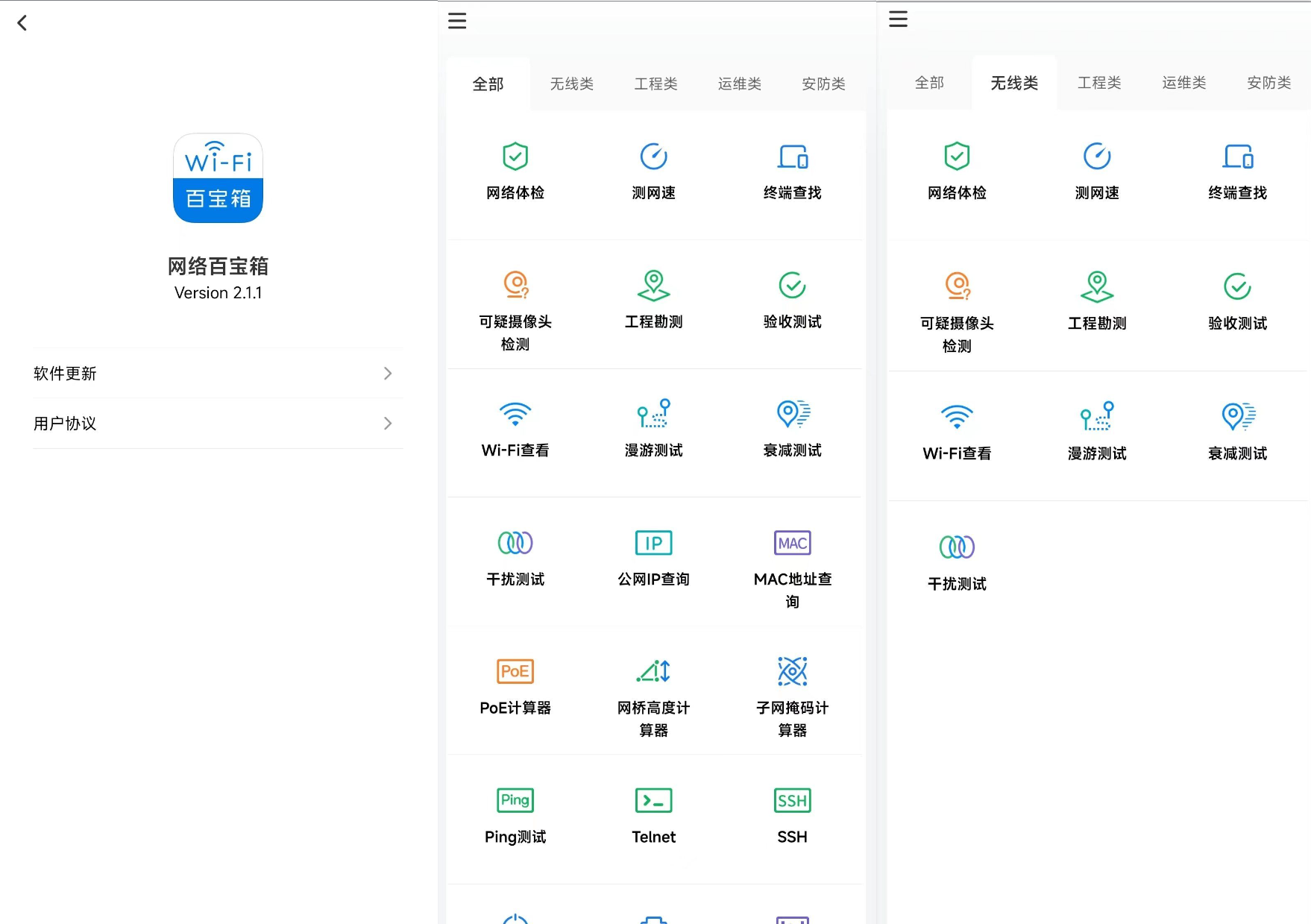Open 网络体检 shield icon in right screen
The height and width of the screenshot is (924, 1311).
click(957, 157)
